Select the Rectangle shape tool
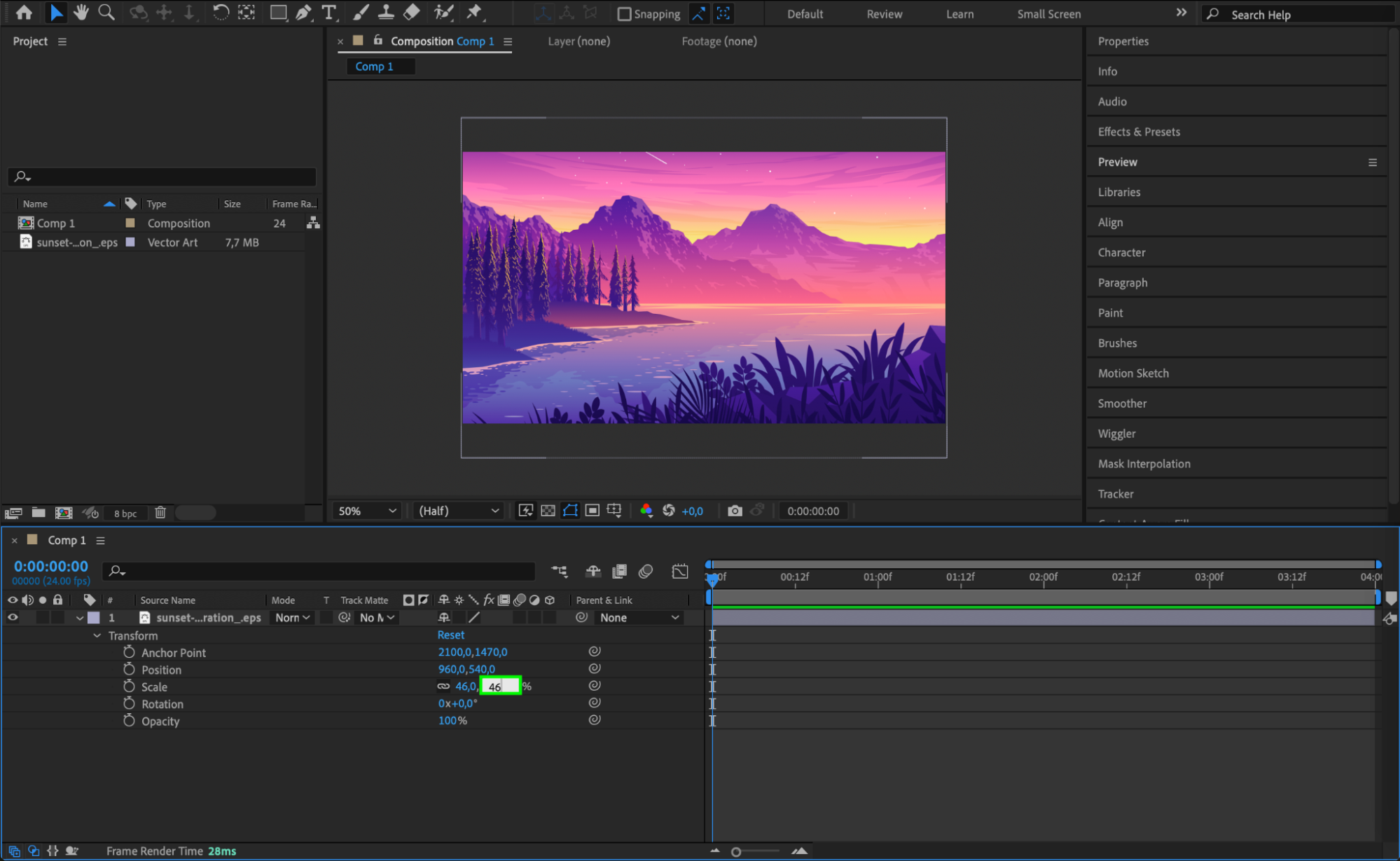The width and height of the screenshot is (1400, 861). click(278, 12)
